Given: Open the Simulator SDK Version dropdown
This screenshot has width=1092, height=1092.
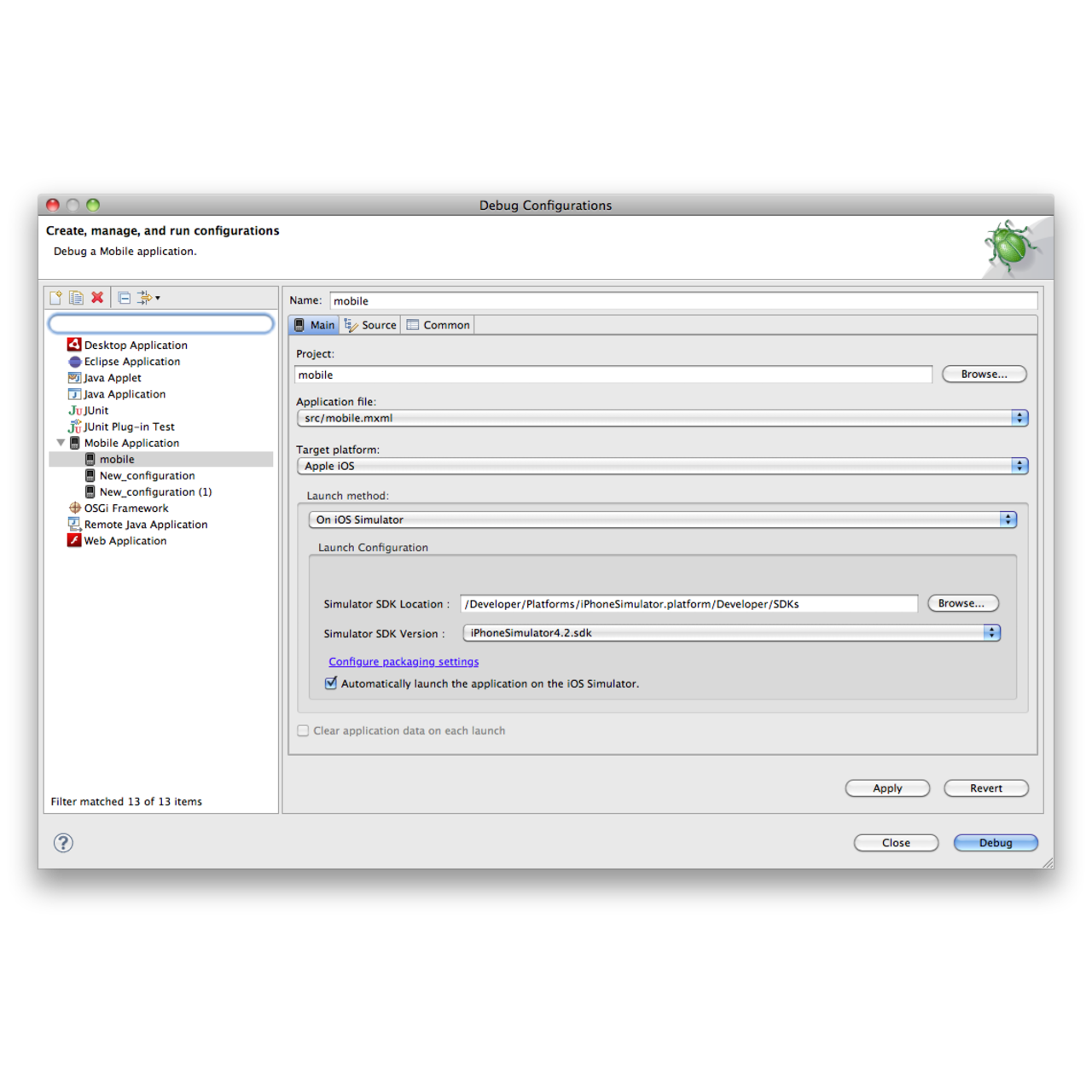Looking at the screenshot, I should (x=731, y=633).
